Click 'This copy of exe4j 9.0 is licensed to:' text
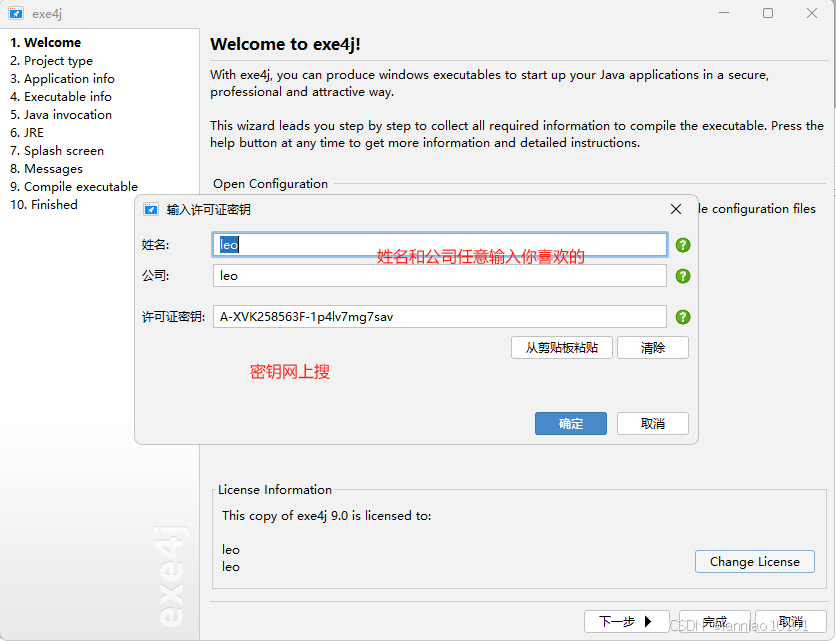This screenshot has height=641, width=836. pos(326,516)
